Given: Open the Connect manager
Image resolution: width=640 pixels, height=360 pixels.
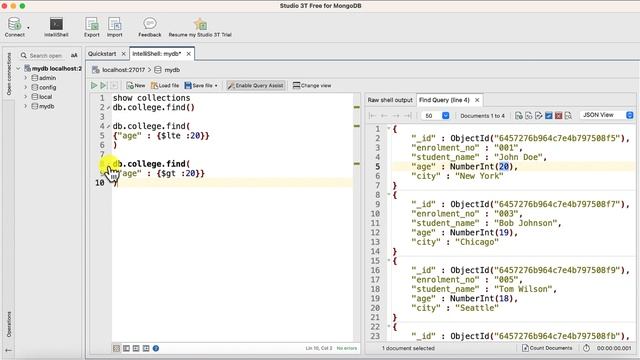Looking at the screenshot, I should pos(14,27).
